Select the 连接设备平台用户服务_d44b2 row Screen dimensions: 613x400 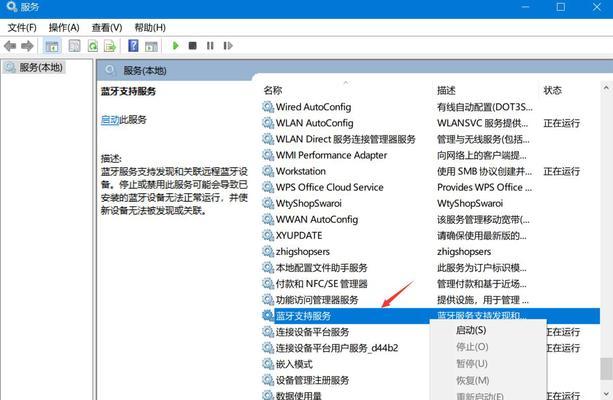346,348
